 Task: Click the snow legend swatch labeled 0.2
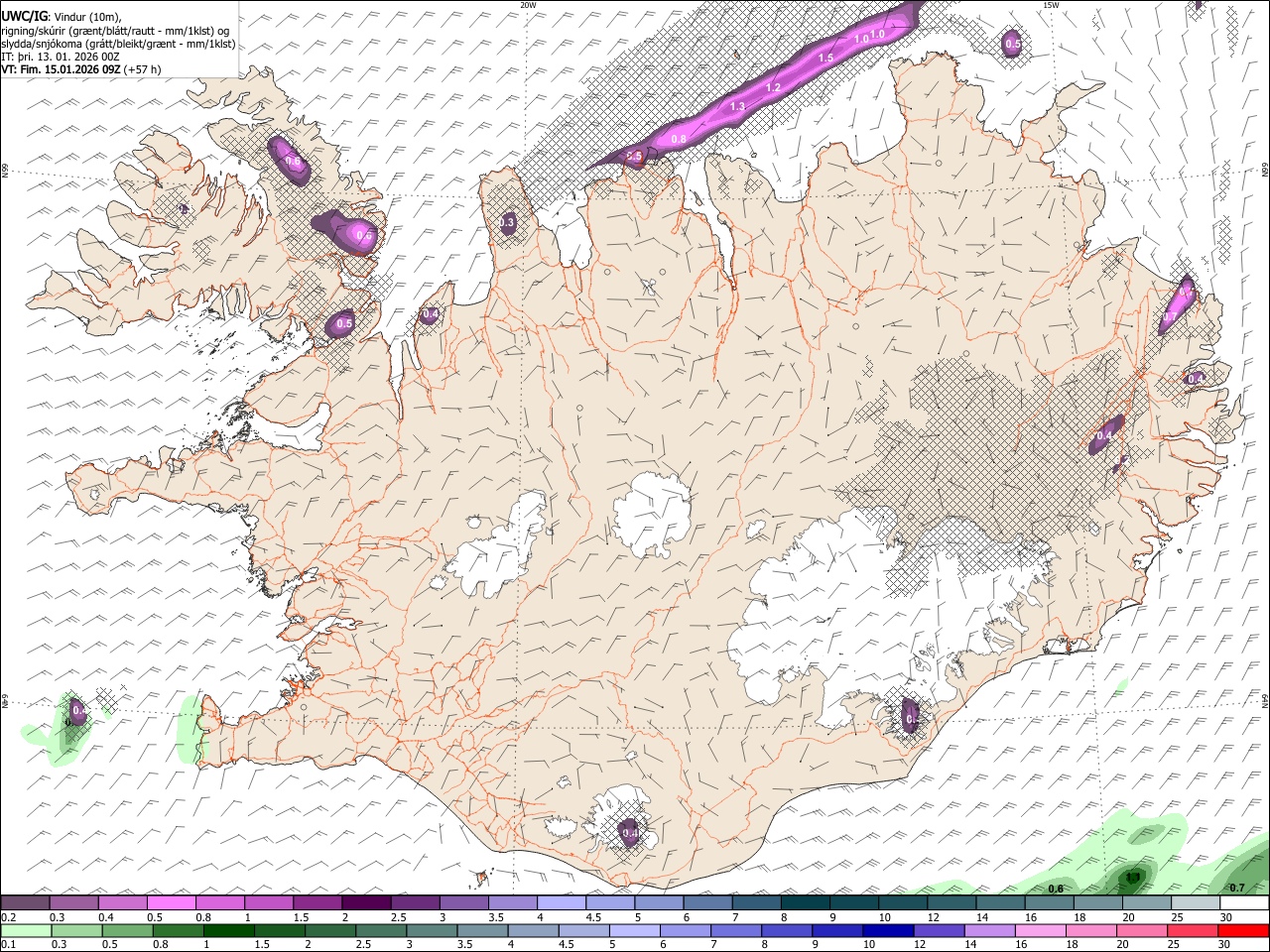(x=25, y=903)
